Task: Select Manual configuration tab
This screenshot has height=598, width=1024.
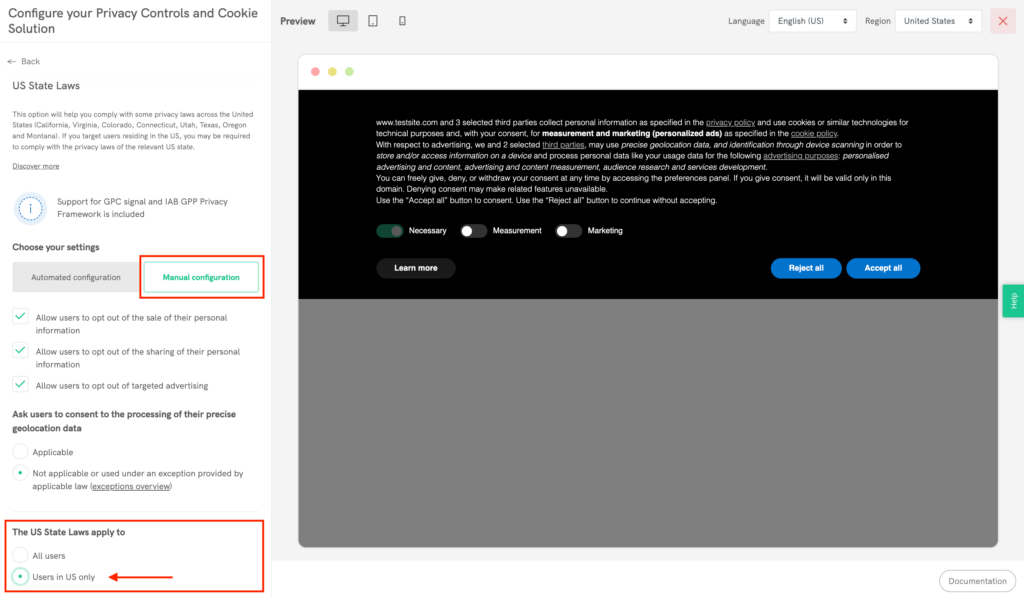Action: 201,277
